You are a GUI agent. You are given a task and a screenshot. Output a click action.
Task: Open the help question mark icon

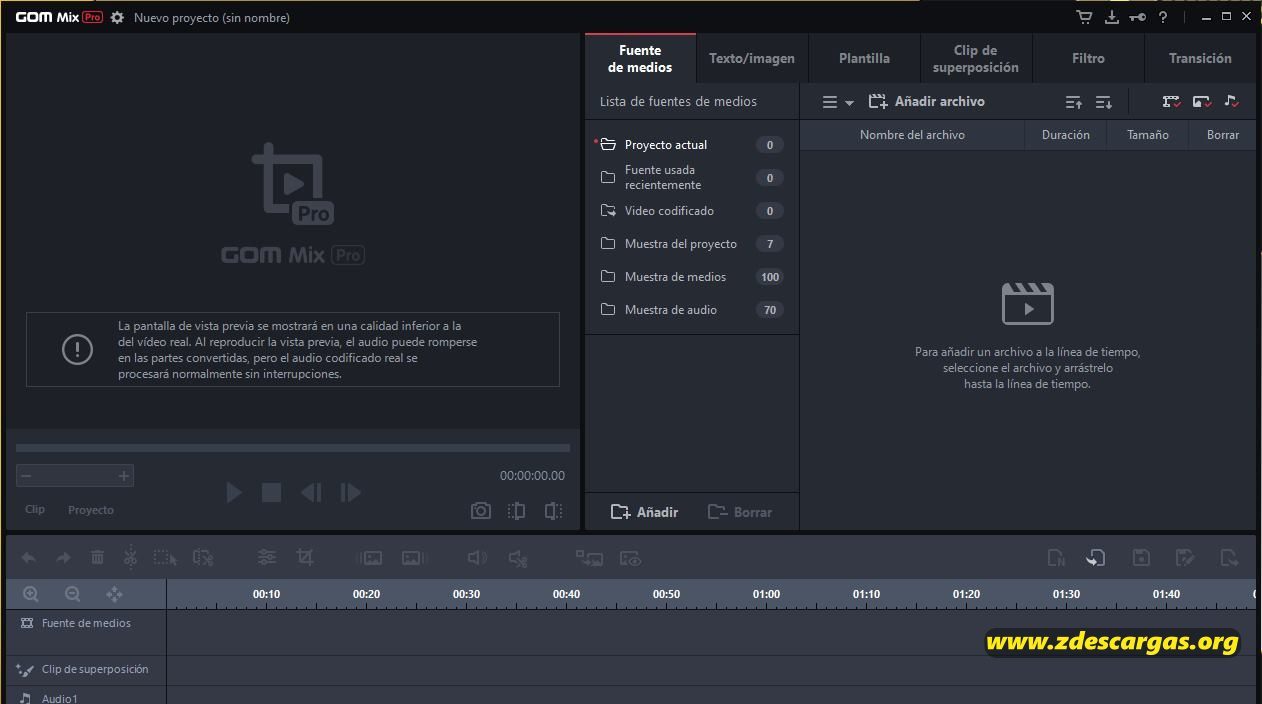[1163, 17]
